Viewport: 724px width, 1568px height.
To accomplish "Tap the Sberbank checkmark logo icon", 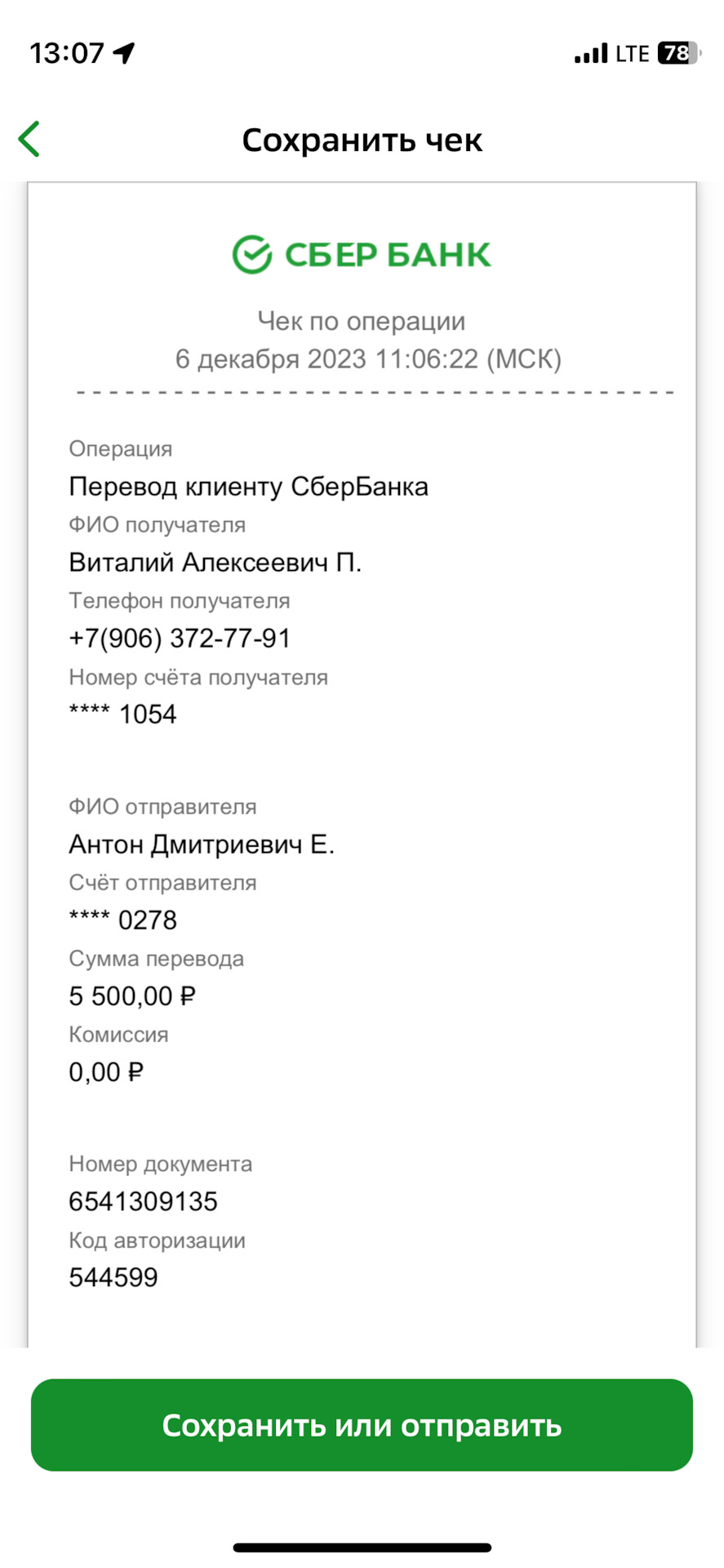I will 251,255.
